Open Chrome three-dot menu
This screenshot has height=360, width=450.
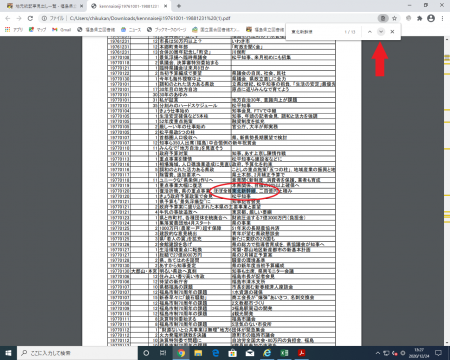[x=442, y=18]
